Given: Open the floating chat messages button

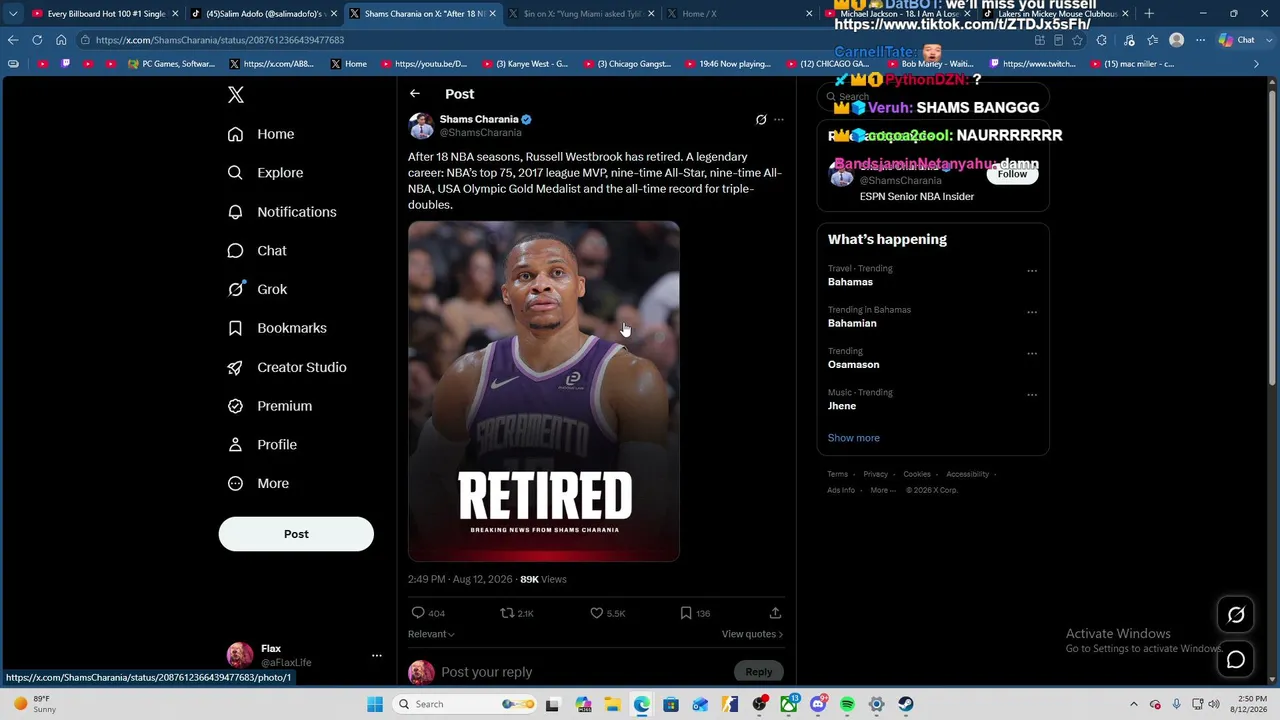Looking at the screenshot, I should click(1236, 660).
